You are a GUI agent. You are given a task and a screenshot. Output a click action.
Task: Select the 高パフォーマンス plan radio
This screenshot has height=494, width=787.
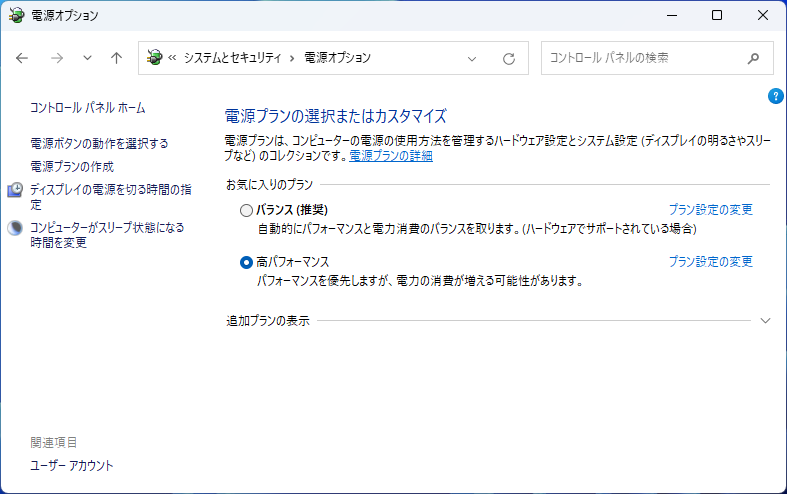(x=246, y=263)
